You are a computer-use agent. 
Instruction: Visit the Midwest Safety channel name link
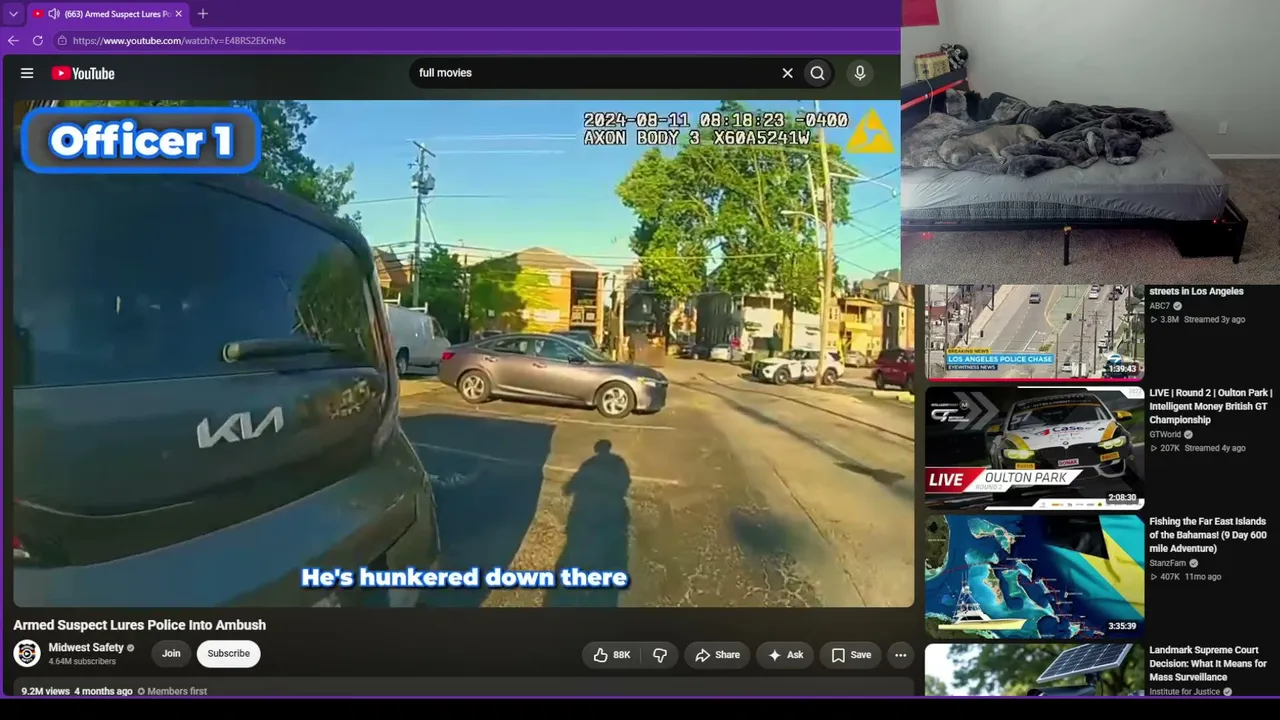pyautogui.click(x=86, y=648)
